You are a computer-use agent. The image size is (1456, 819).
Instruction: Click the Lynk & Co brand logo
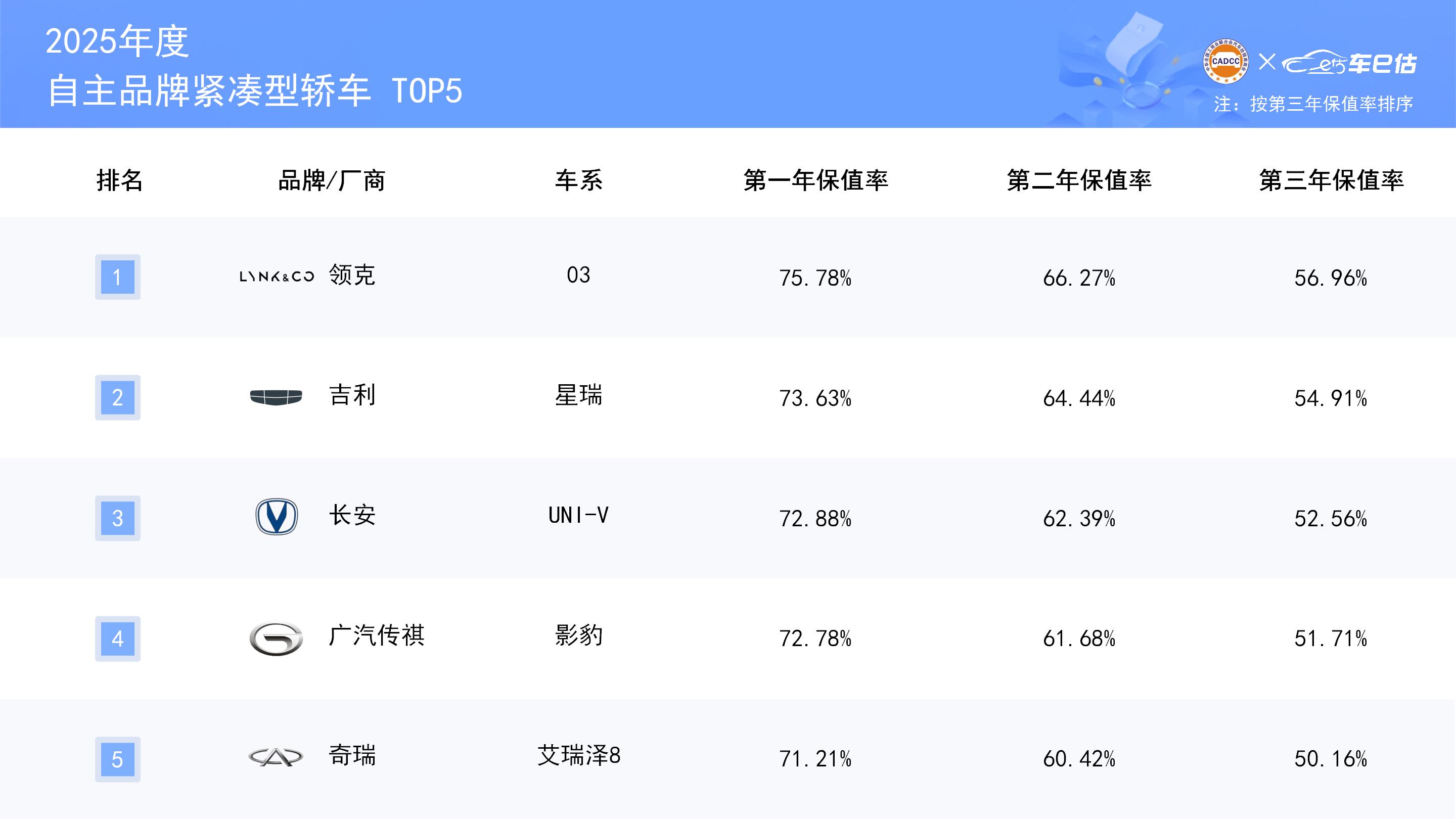(x=277, y=277)
